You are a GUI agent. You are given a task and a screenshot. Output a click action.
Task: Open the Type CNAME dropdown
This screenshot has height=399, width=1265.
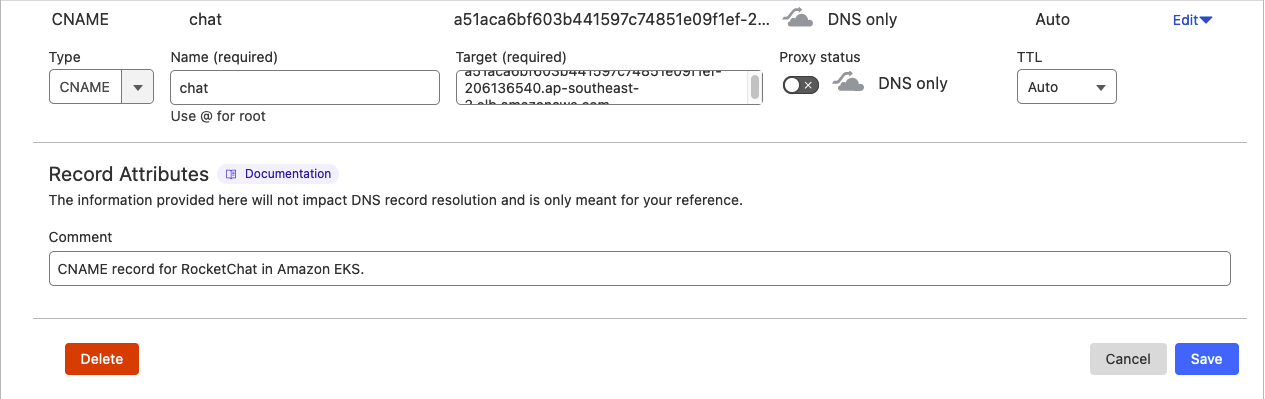point(101,87)
